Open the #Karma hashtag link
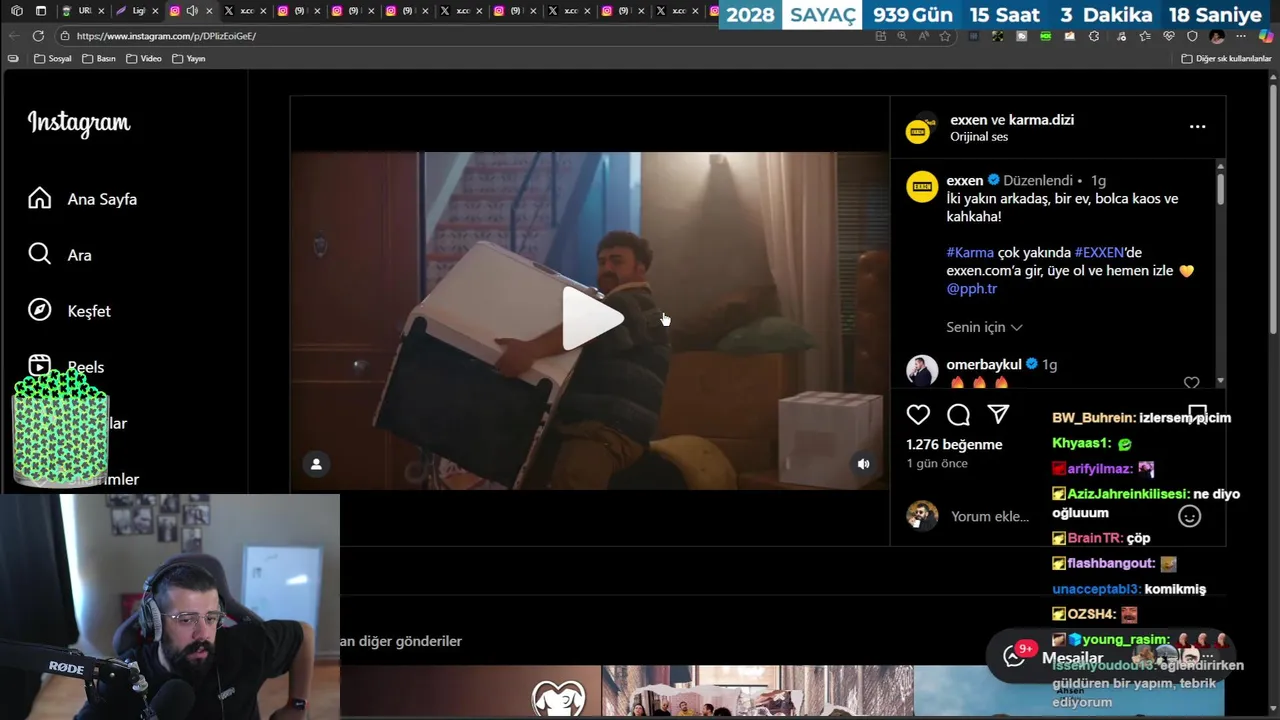Viewport: 1280px width, 720px height. pyautogui.click(x=970, y=252)
